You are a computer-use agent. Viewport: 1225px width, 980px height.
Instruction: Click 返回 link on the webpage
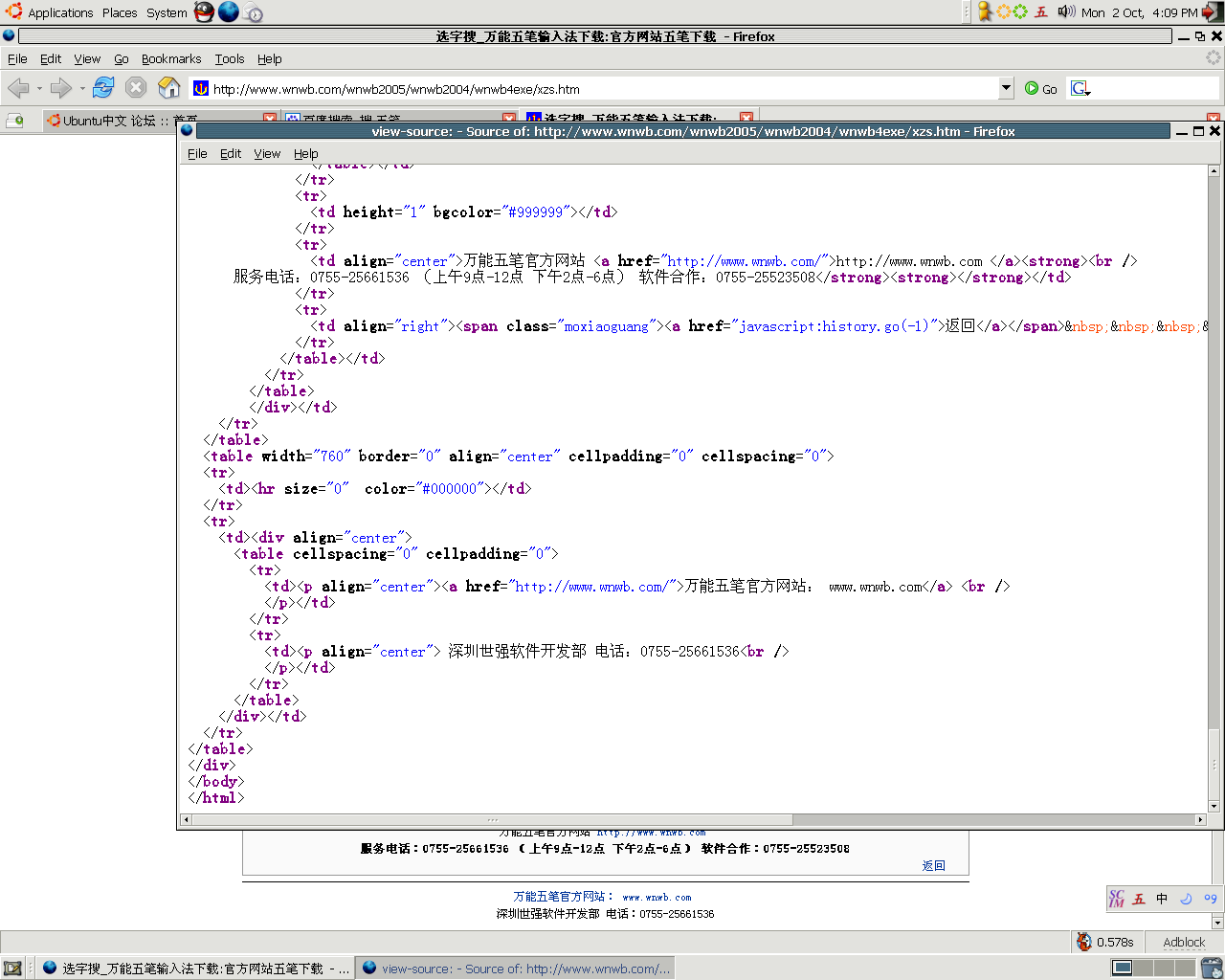coord(933,865)
